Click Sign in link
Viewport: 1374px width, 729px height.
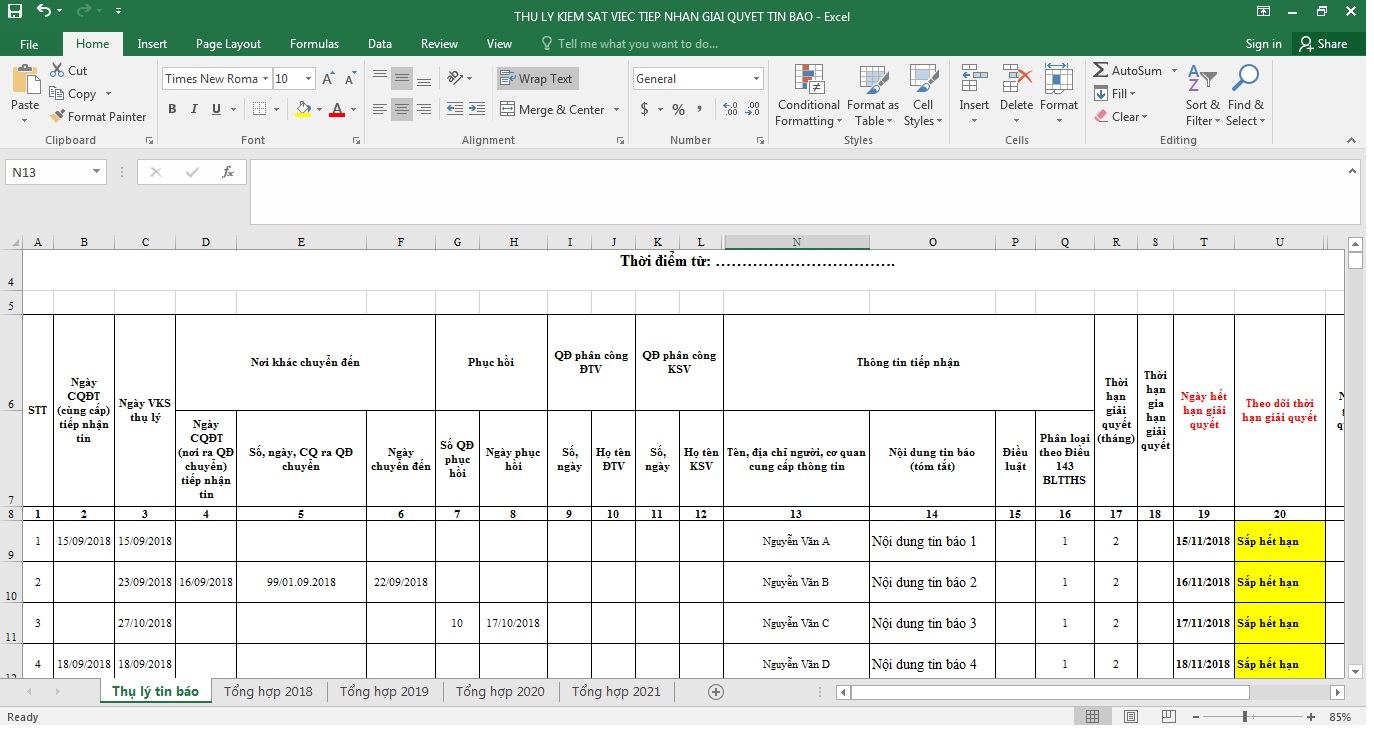[x=1263, y=44]
